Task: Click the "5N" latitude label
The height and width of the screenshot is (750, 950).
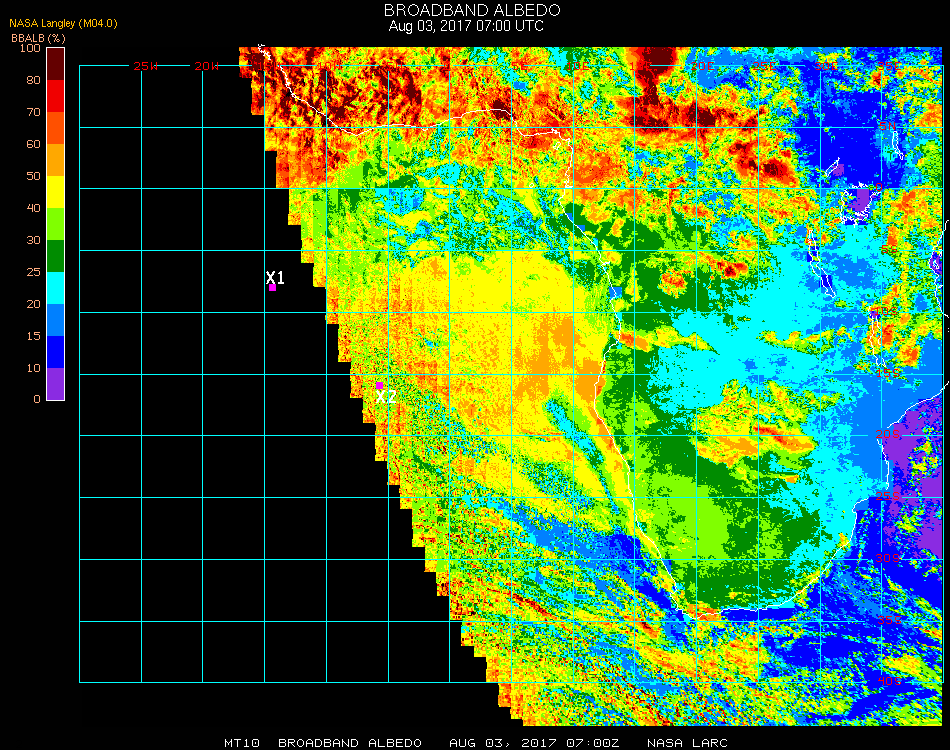Action: coord(887,126)
